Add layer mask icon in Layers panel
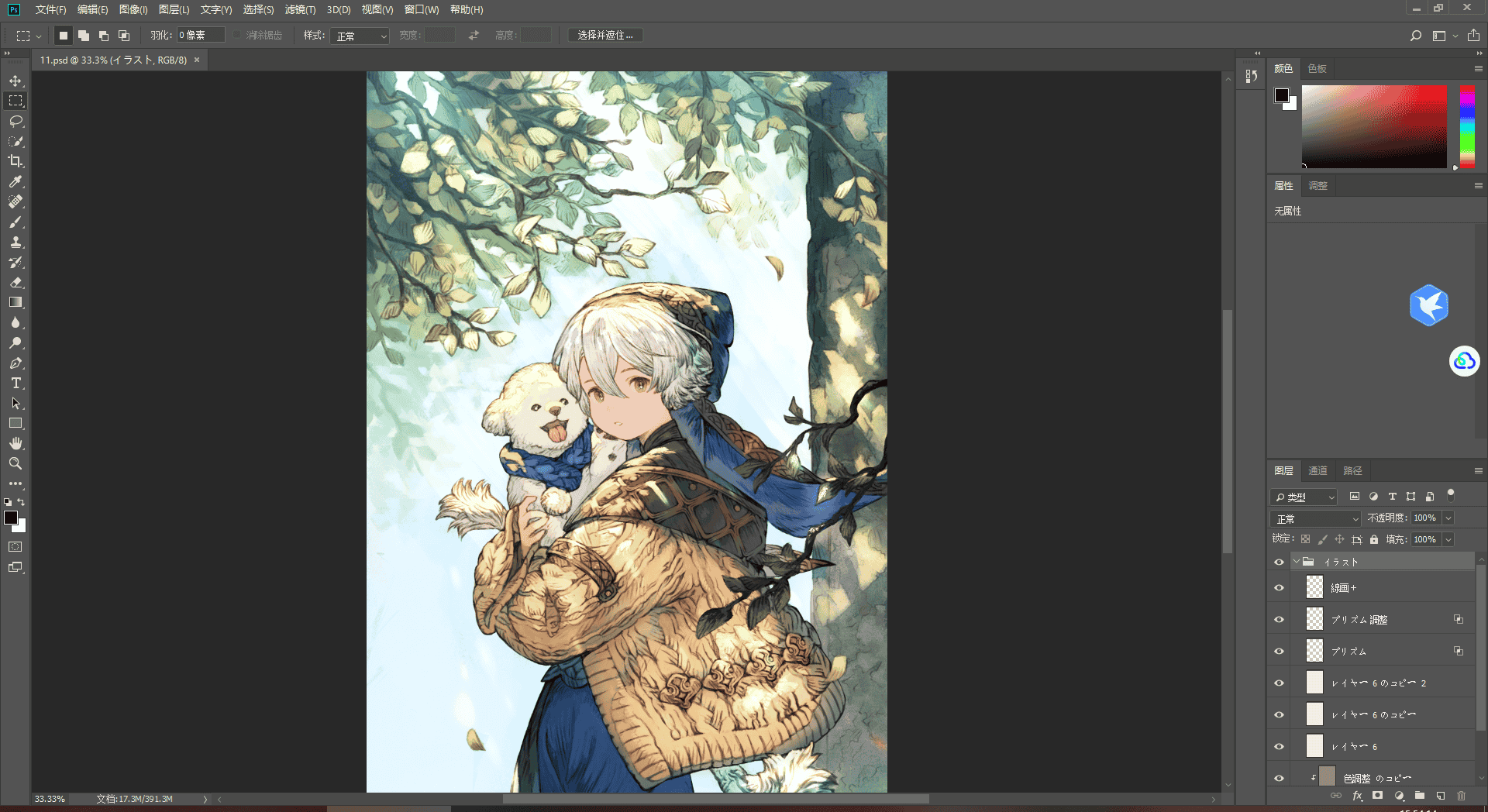The width and height of the screenshot is (1488, 812). (1378, 796)
